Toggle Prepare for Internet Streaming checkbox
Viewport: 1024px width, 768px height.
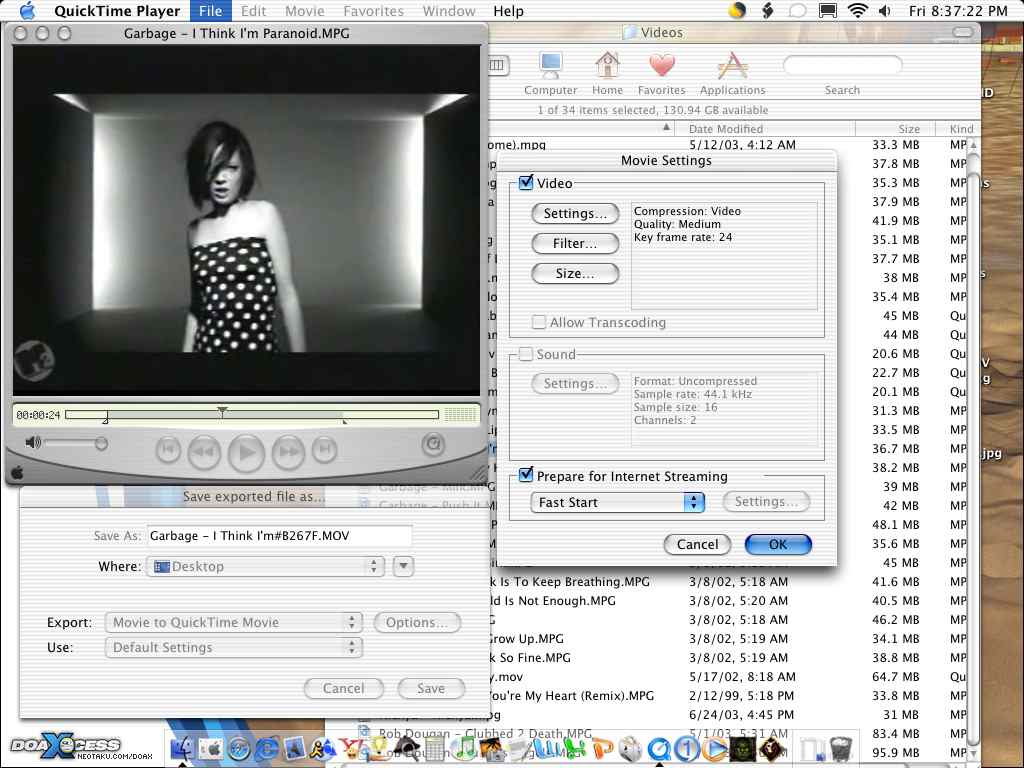[526, 476]
